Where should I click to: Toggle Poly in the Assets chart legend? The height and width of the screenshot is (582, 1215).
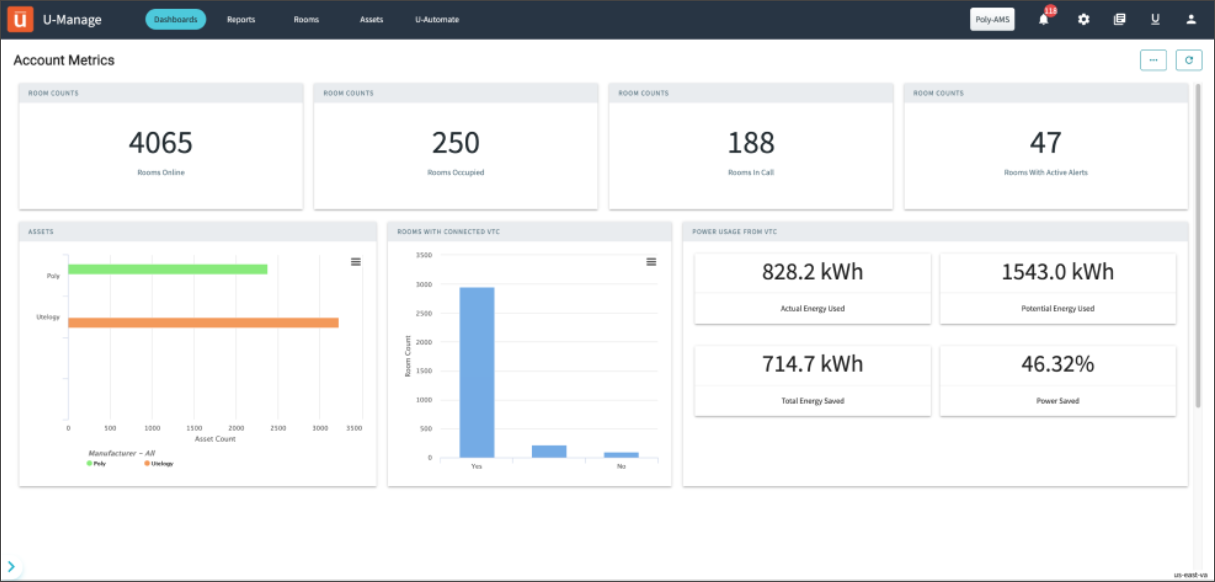[x=100, y=463]
